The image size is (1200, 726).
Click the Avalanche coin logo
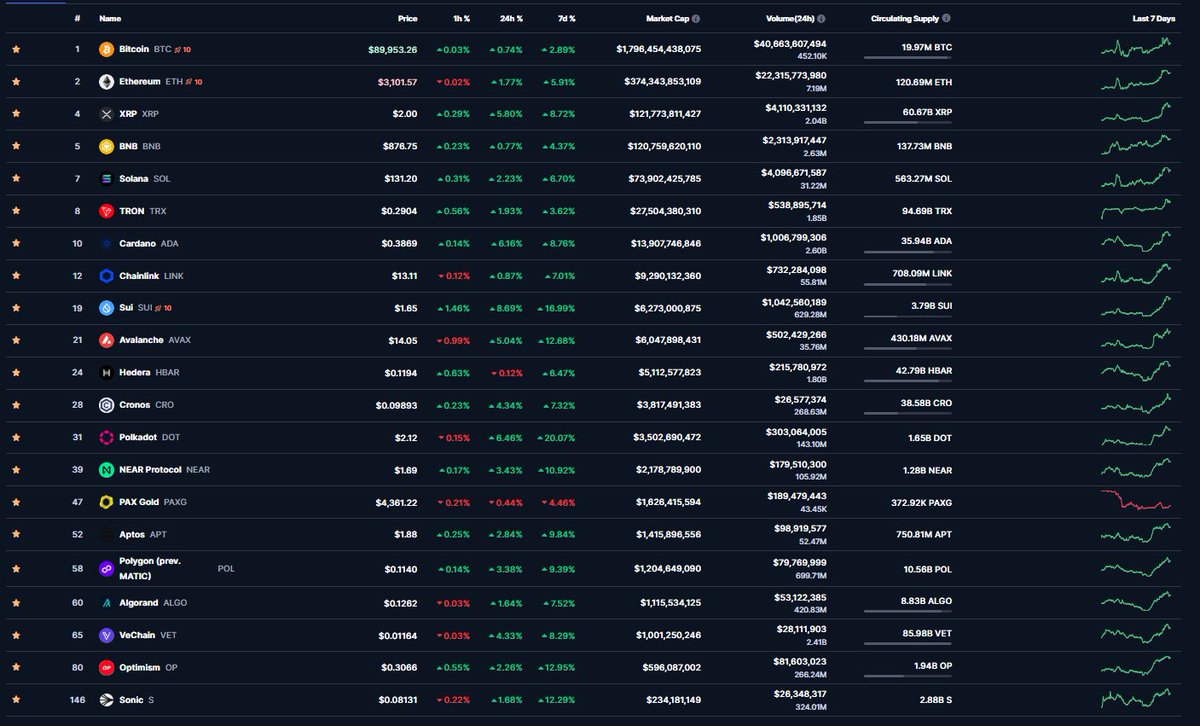[107, 340]
